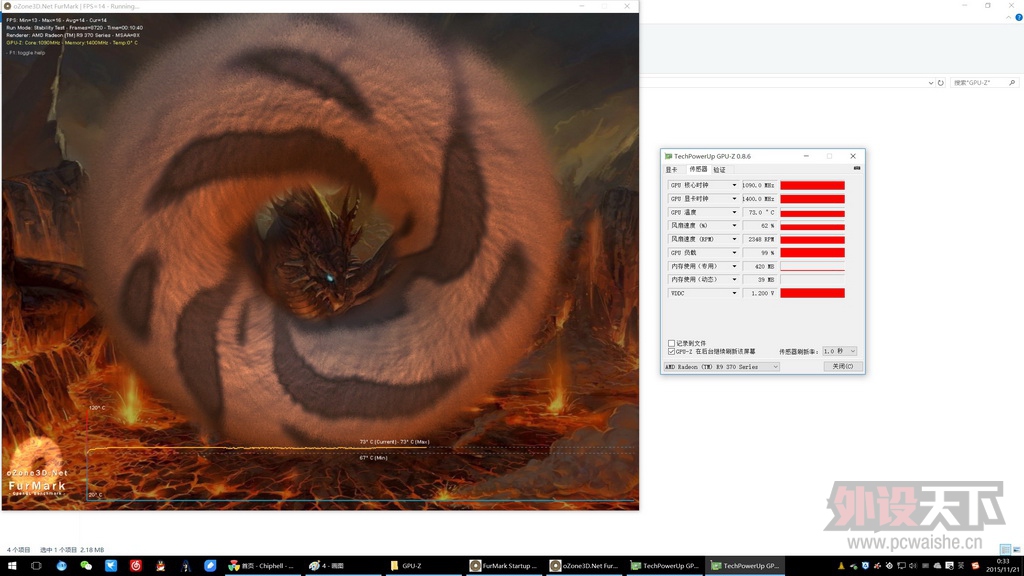Open WeChat from the taskbar
This screenshot has height=576, width=1024.
pos(86,566)
